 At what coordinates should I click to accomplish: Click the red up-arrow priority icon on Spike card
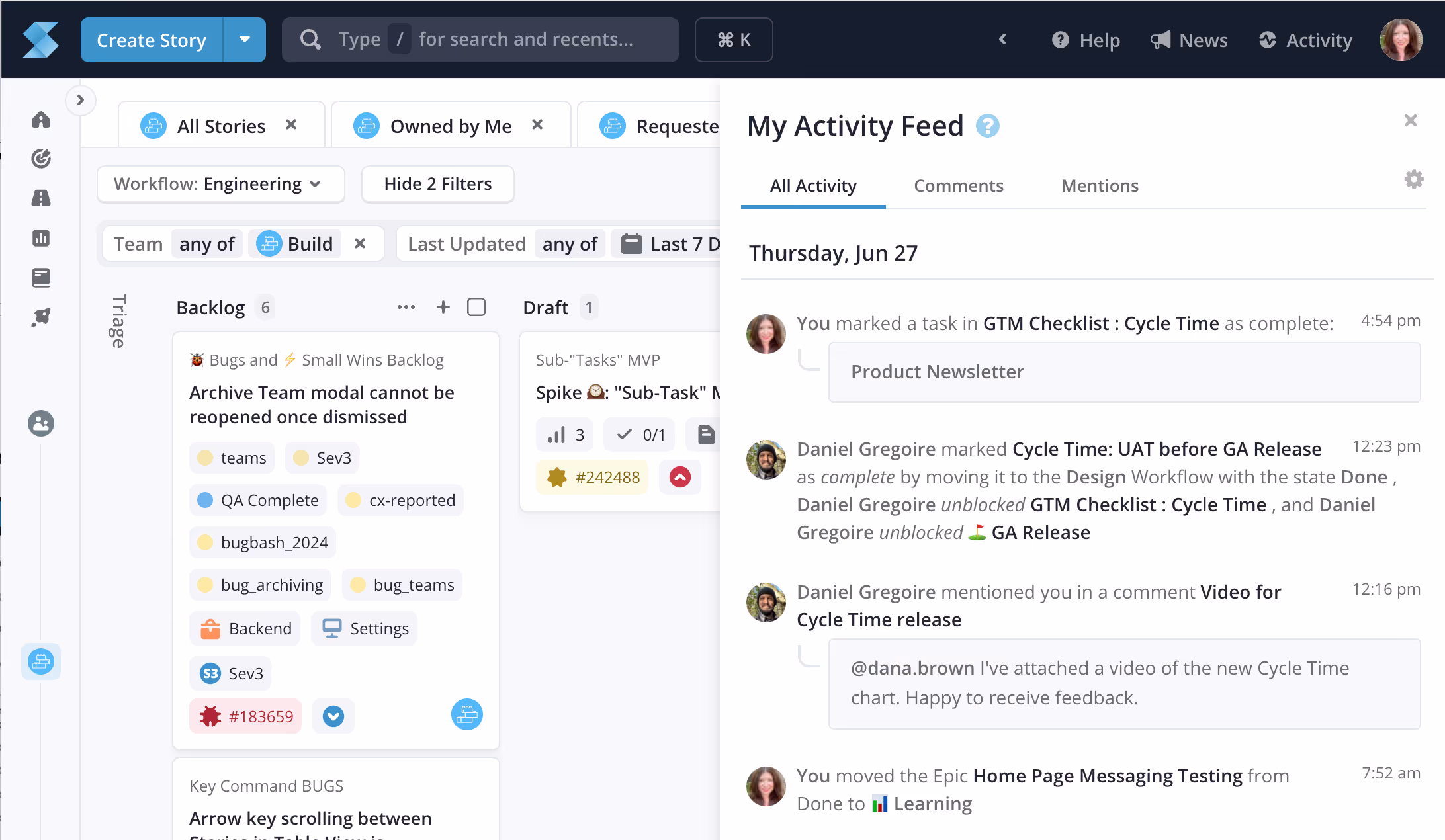coord(680,477)
